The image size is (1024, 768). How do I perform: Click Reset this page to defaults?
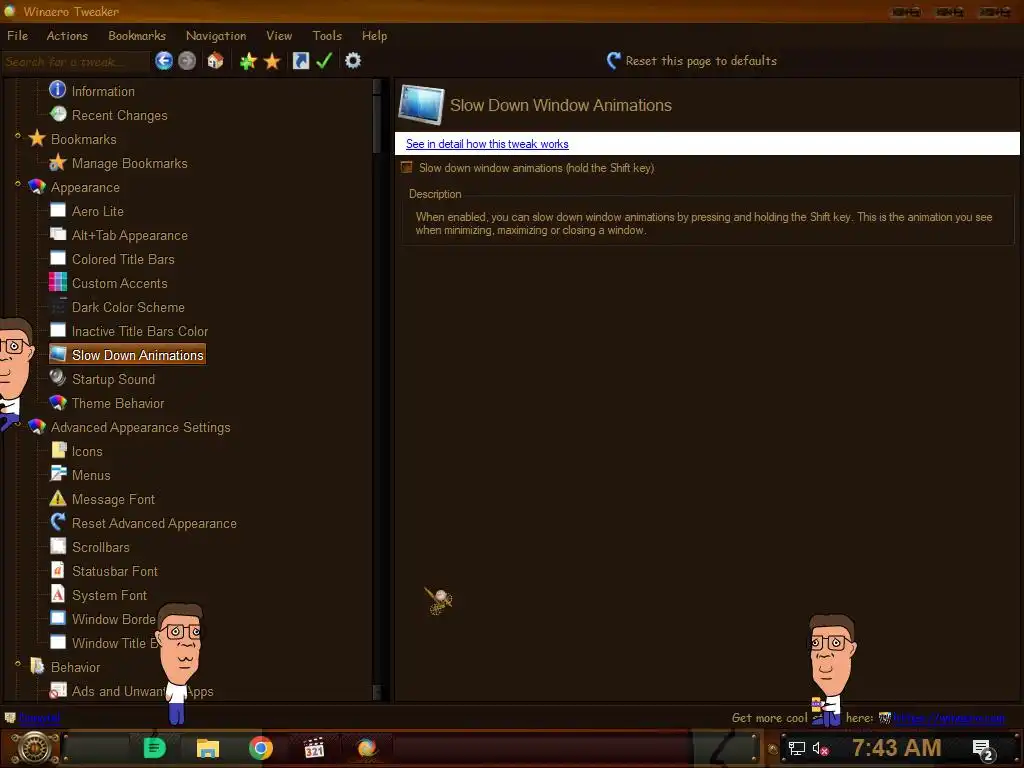pyautogui.click(x=692, y=61)
